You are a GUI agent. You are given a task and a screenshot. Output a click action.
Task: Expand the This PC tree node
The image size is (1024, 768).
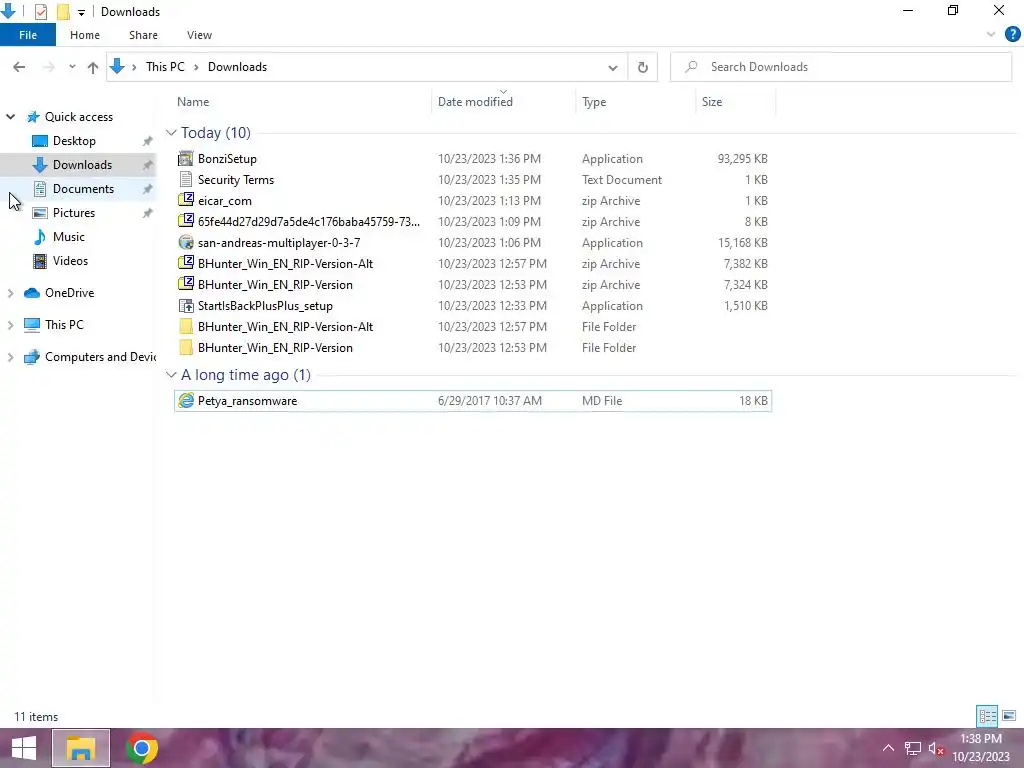pyautogui.click(x=10, y=325)
